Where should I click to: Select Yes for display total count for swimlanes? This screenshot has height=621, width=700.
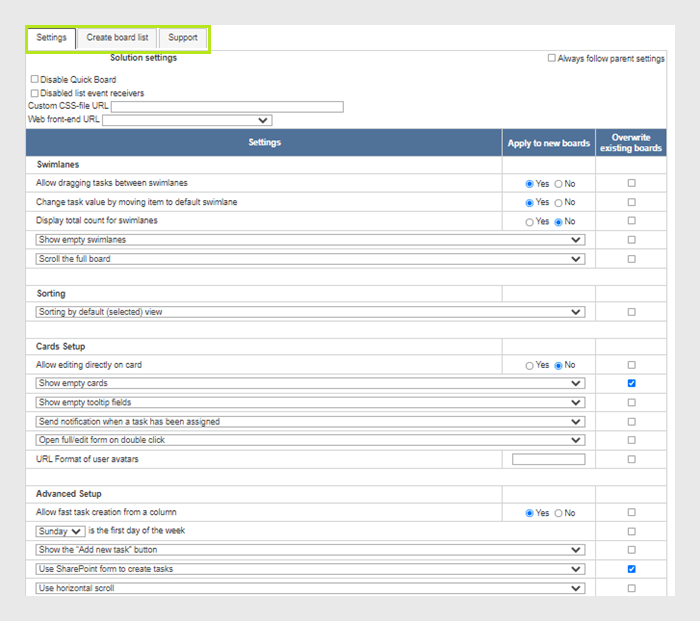[529, 222]
